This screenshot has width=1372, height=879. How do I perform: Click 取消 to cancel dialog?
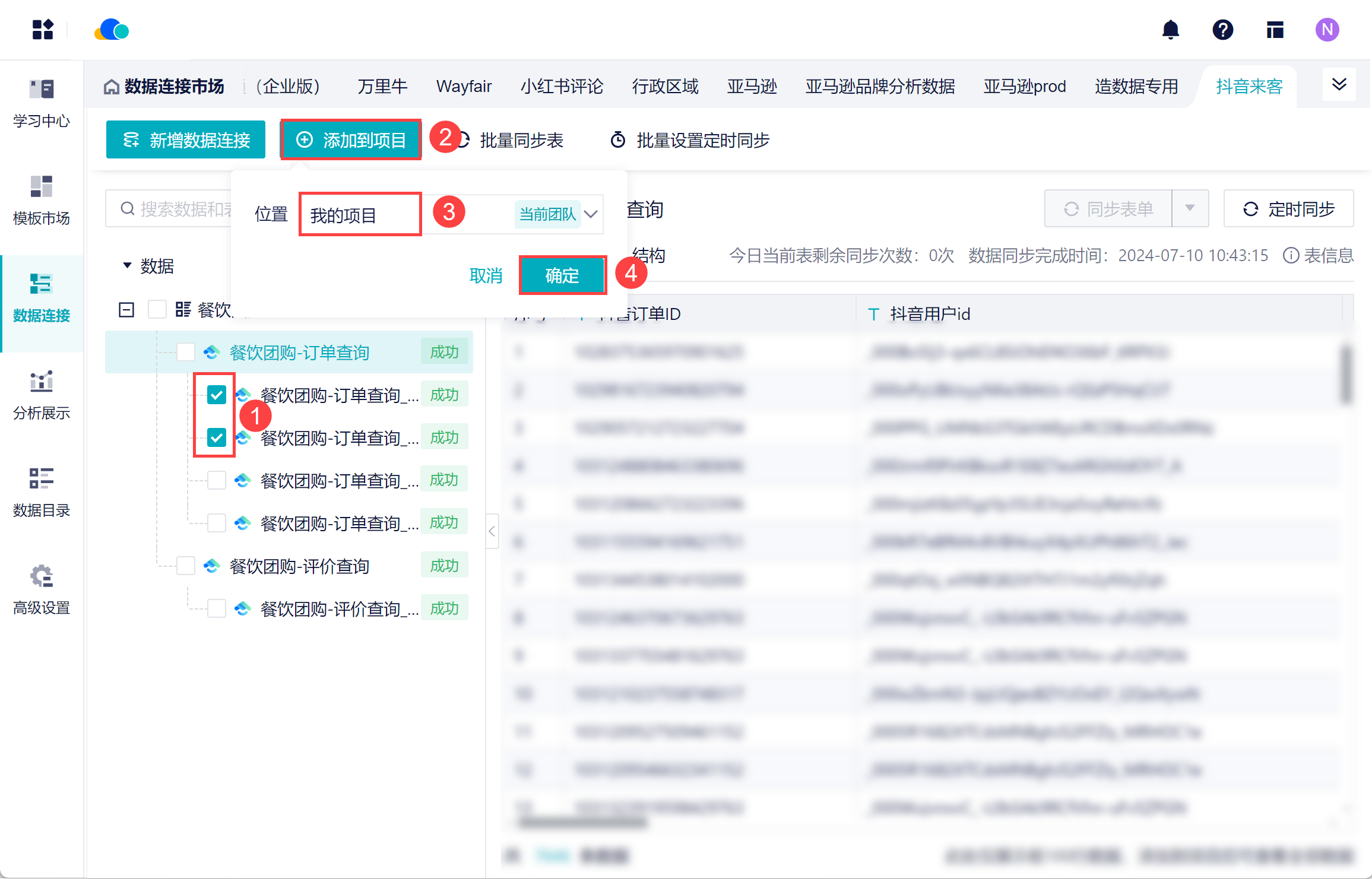click(x=486, y=275)
